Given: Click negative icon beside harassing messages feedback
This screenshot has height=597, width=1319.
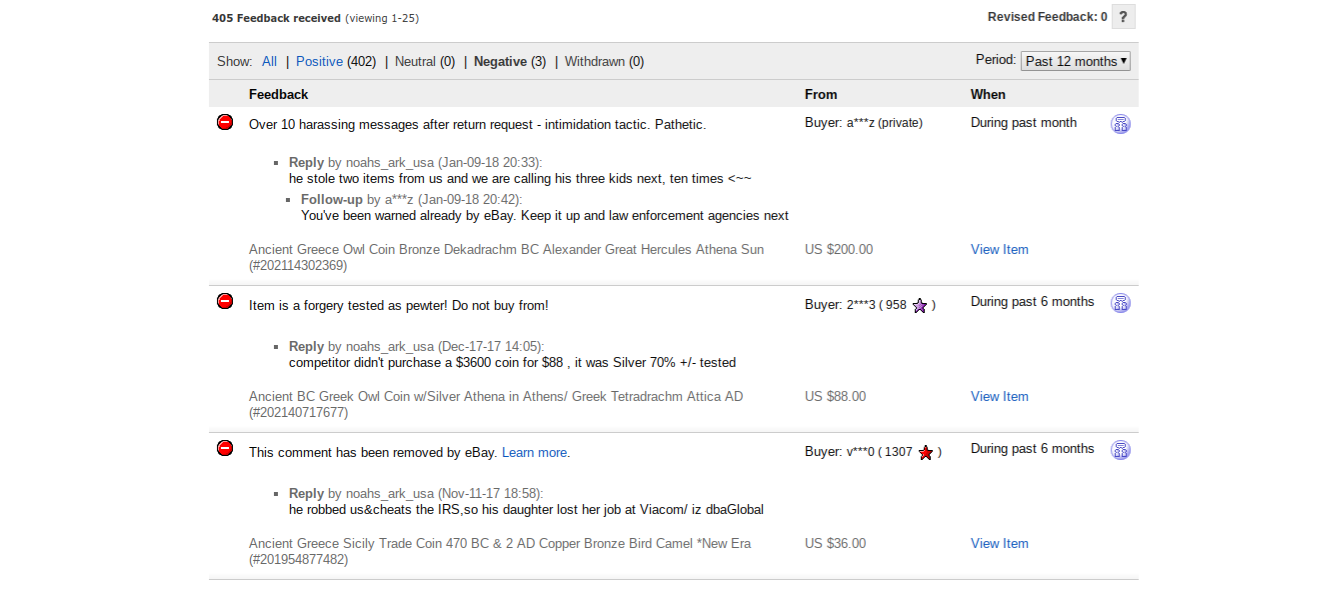Looking at the screenshot, I should tap(225, 122).
